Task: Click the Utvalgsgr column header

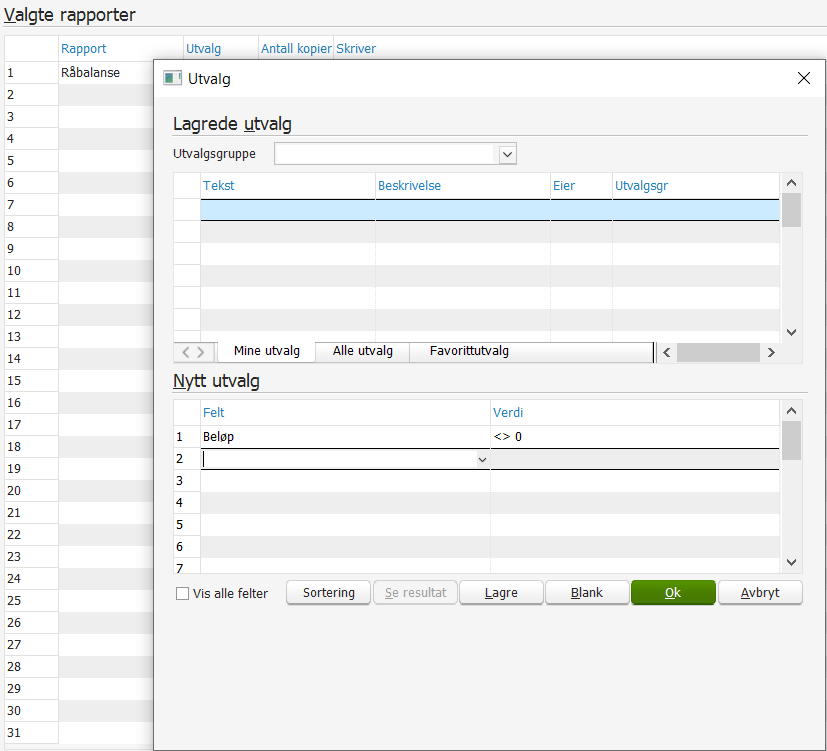Action: pyautogui.click(x=696, y=186)
